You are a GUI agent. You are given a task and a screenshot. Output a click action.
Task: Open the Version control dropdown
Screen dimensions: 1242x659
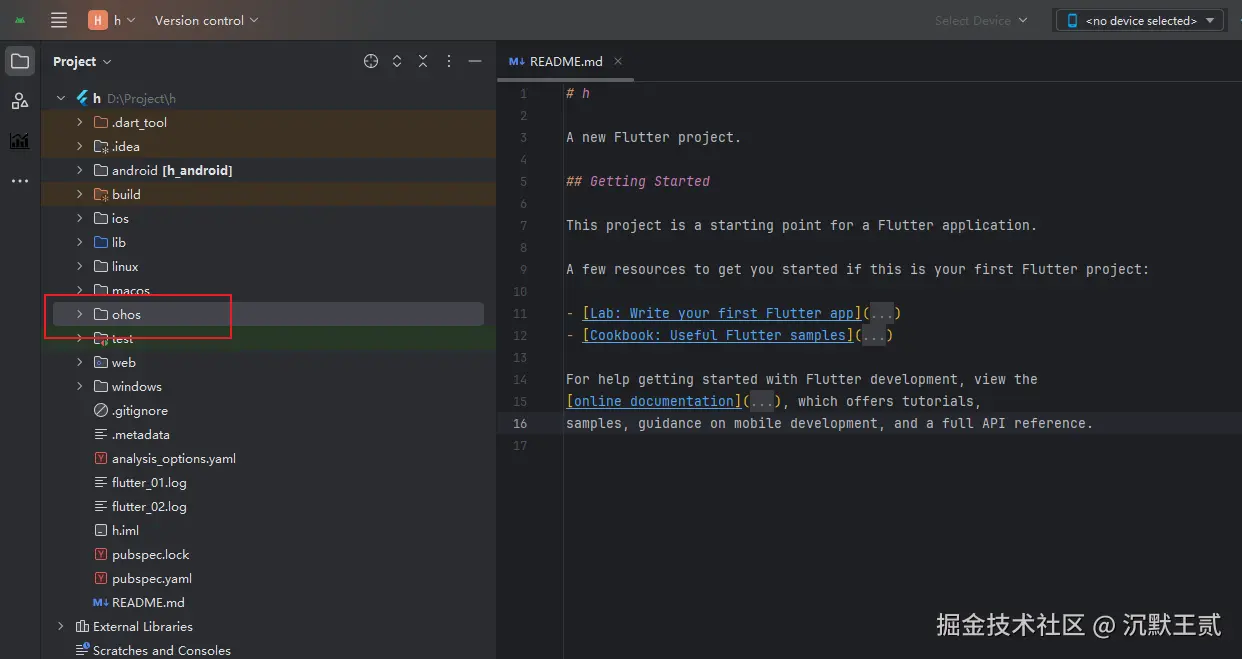tap(206, 20)
